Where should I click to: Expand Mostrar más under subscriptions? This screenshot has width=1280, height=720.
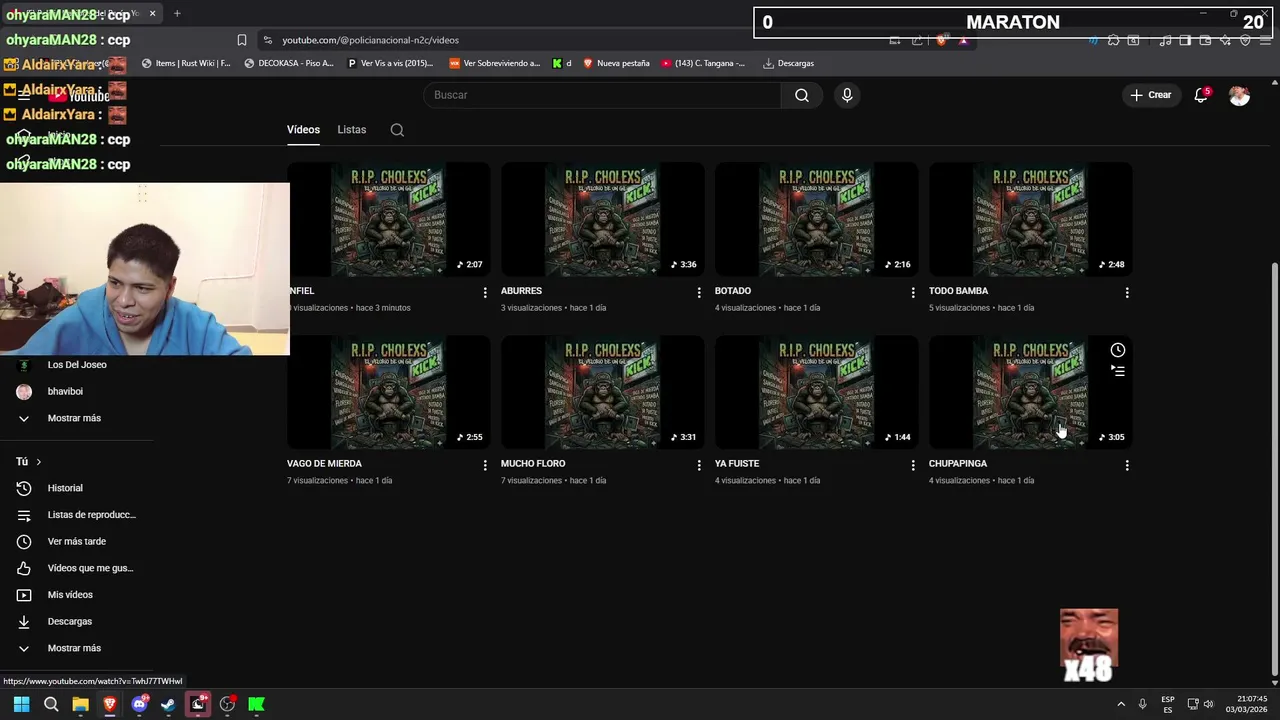point(74,418)
